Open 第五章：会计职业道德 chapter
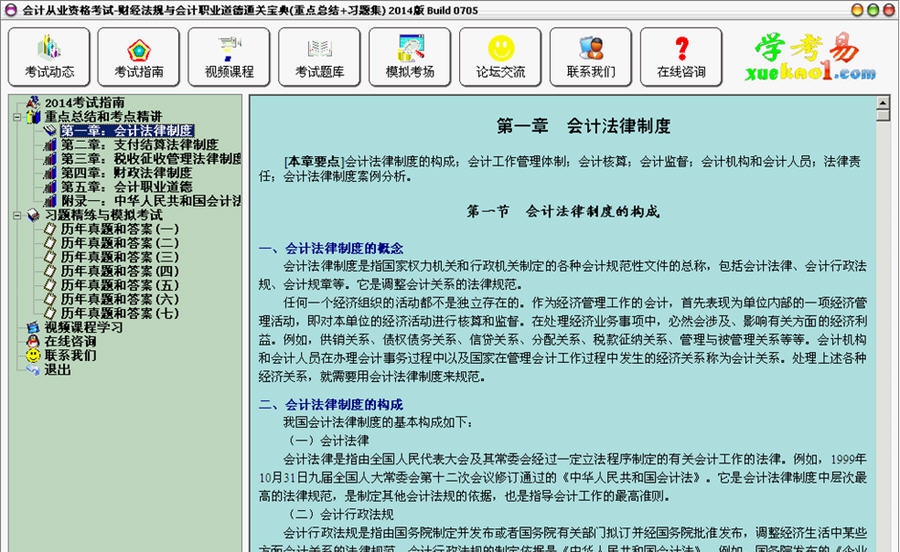900x552 pixels. point(126,186)
